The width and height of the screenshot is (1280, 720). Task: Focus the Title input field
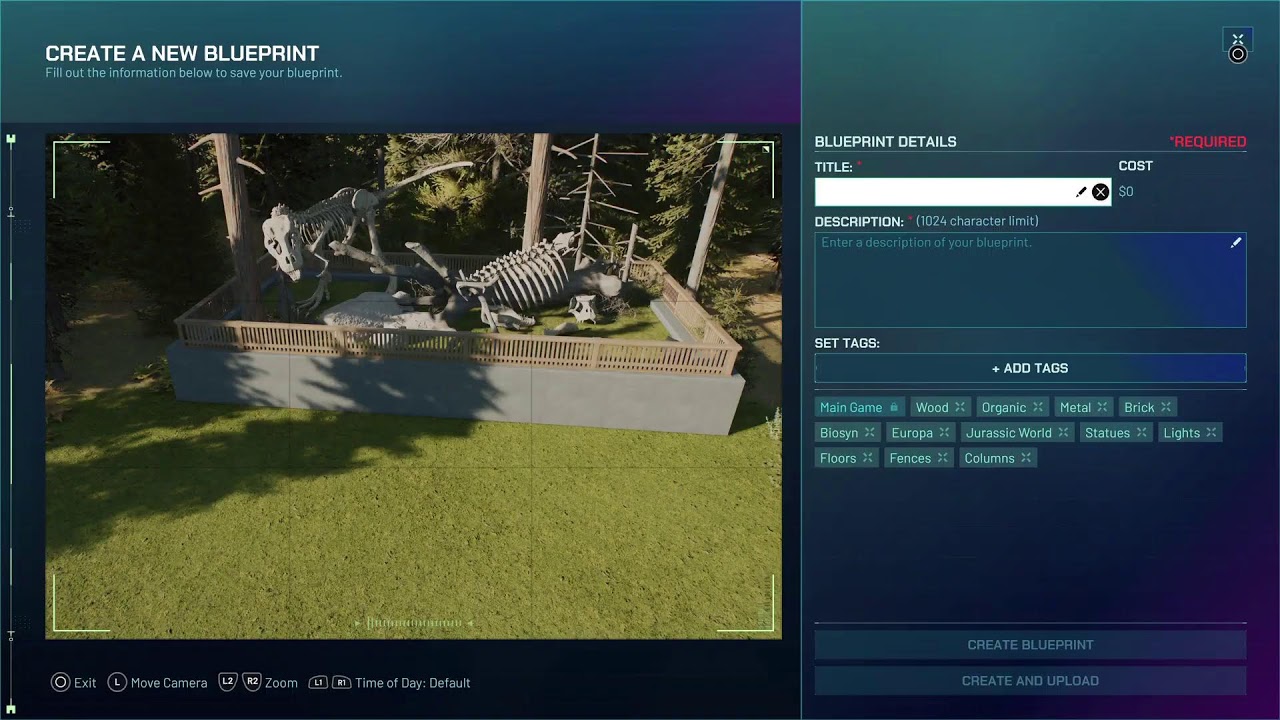pos(962,192)
